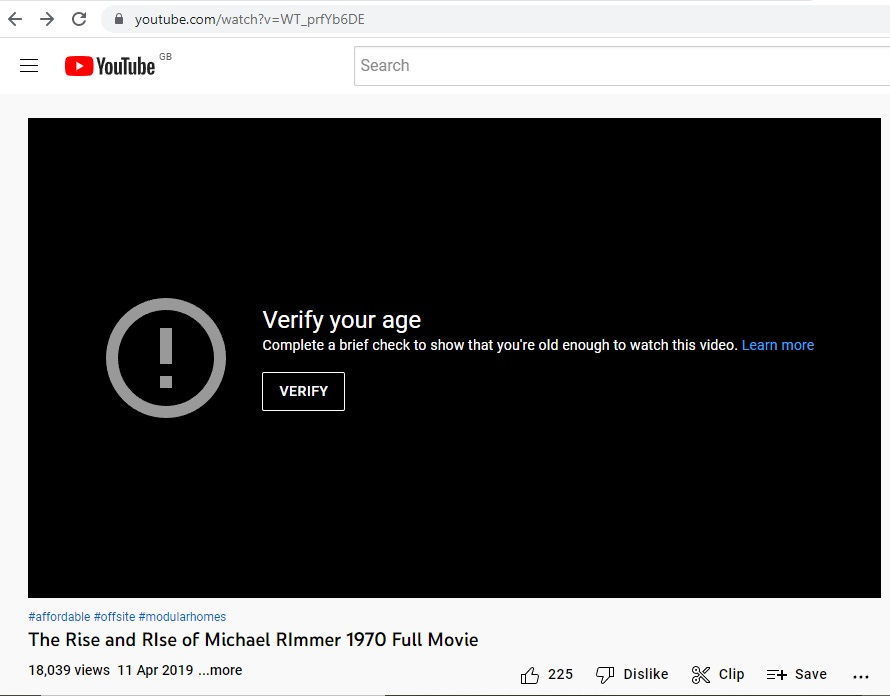890x696 pixels.
Task: Reload the YouTube page
Action: pyautogui.click(x=79, y=19)
